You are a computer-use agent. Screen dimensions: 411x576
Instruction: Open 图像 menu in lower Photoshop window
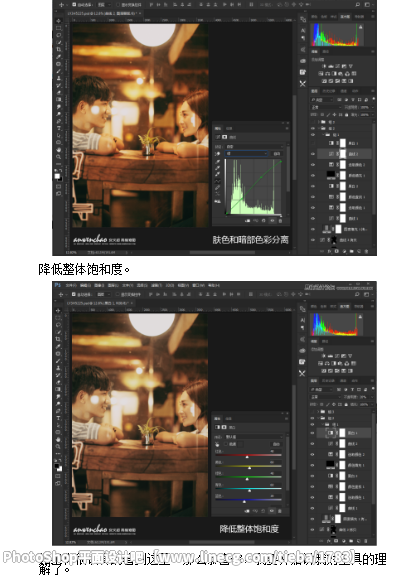(99, 285)
